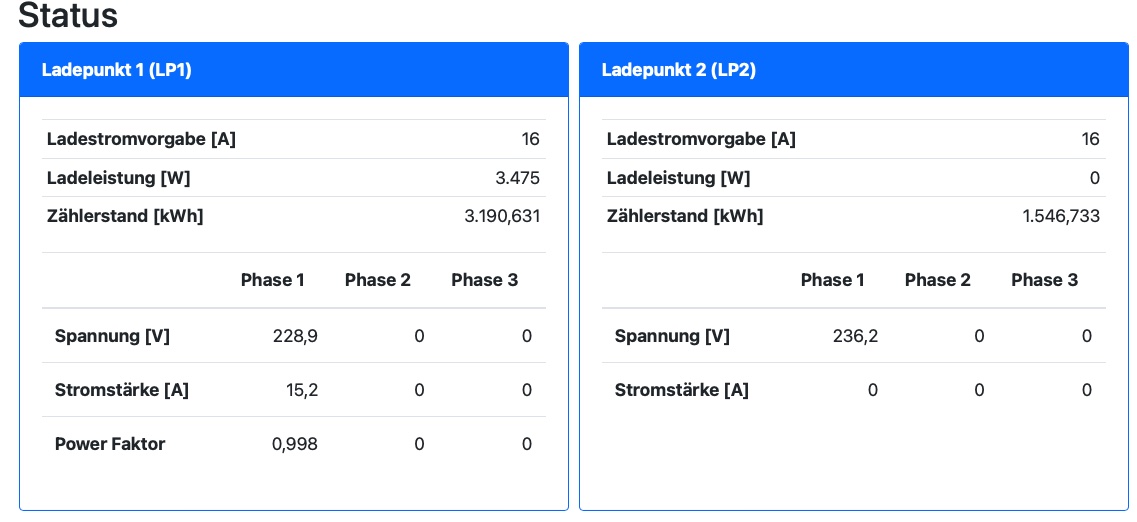The height and width of the screenshot is (522, 1137).
Task: Click the Ladeleistung value 3.475 in LP1
Action: coord(518,178)
